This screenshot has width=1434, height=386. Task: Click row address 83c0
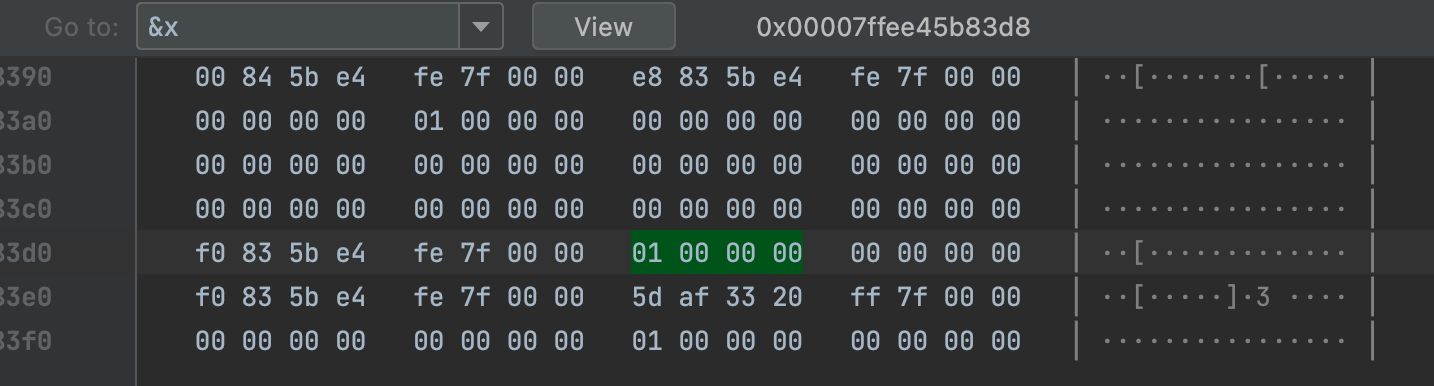click(26, 209)
